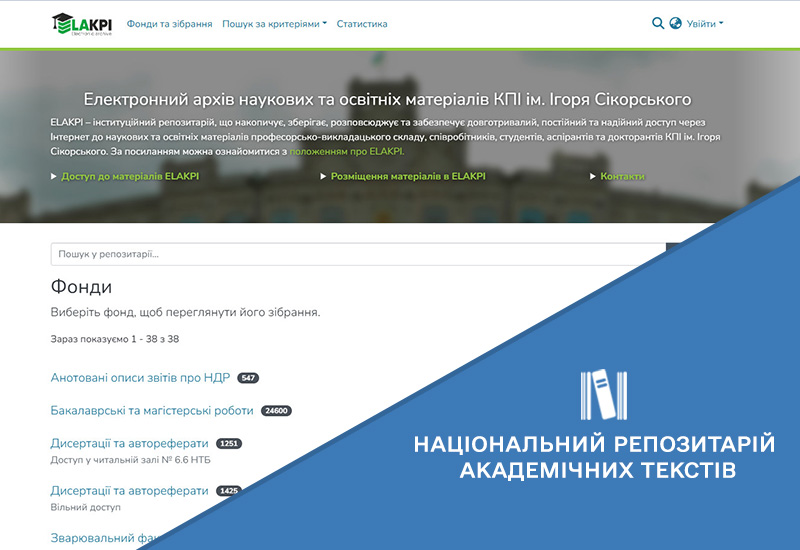Open Дисертації та автореферати with 1425 items
This screenshot has height=550, width=800.
130,491
